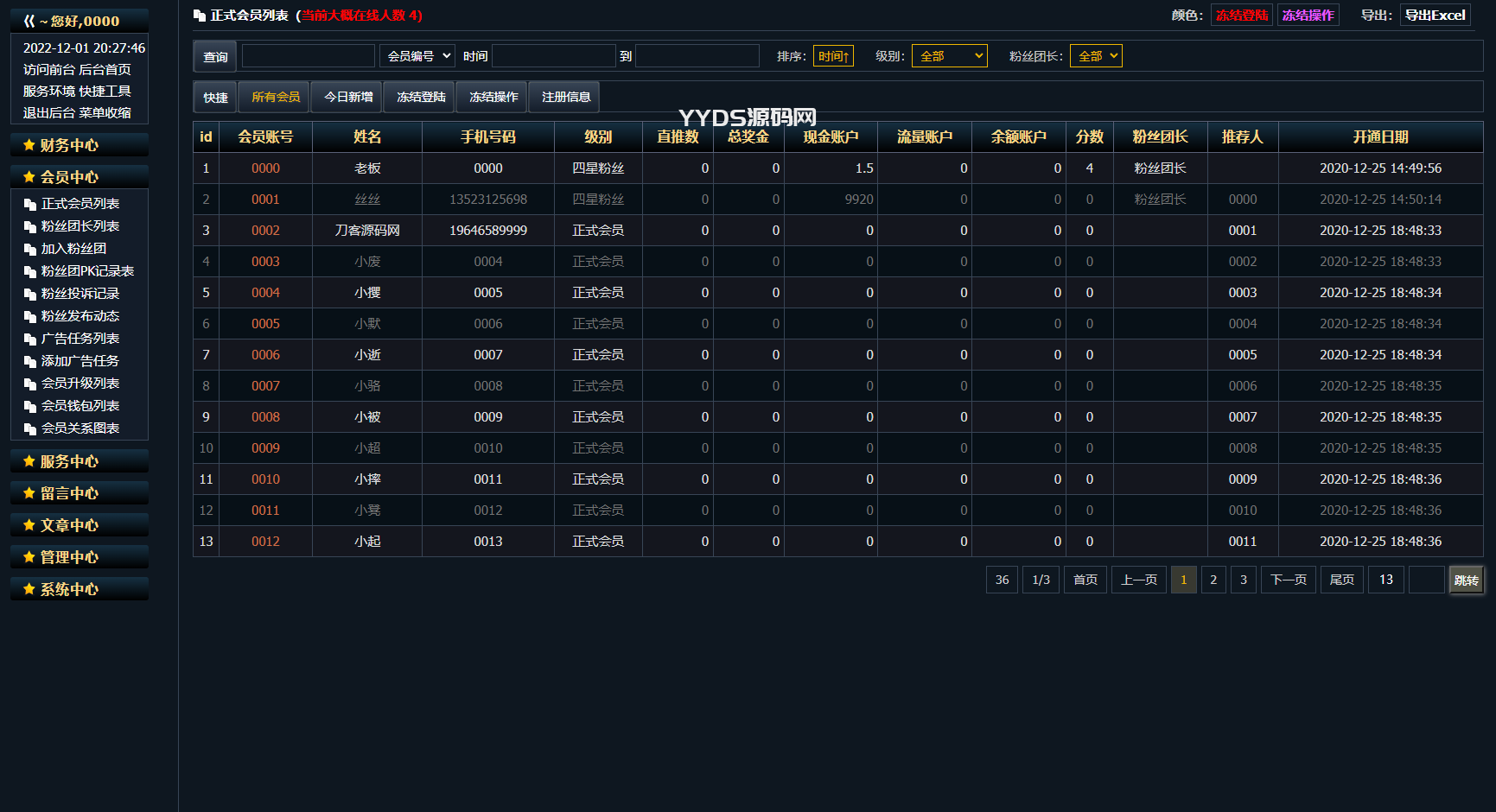Click the star icon beside 系统中心
The image size is (1496, 812).
pyautogui.click(x=29, y=589)
